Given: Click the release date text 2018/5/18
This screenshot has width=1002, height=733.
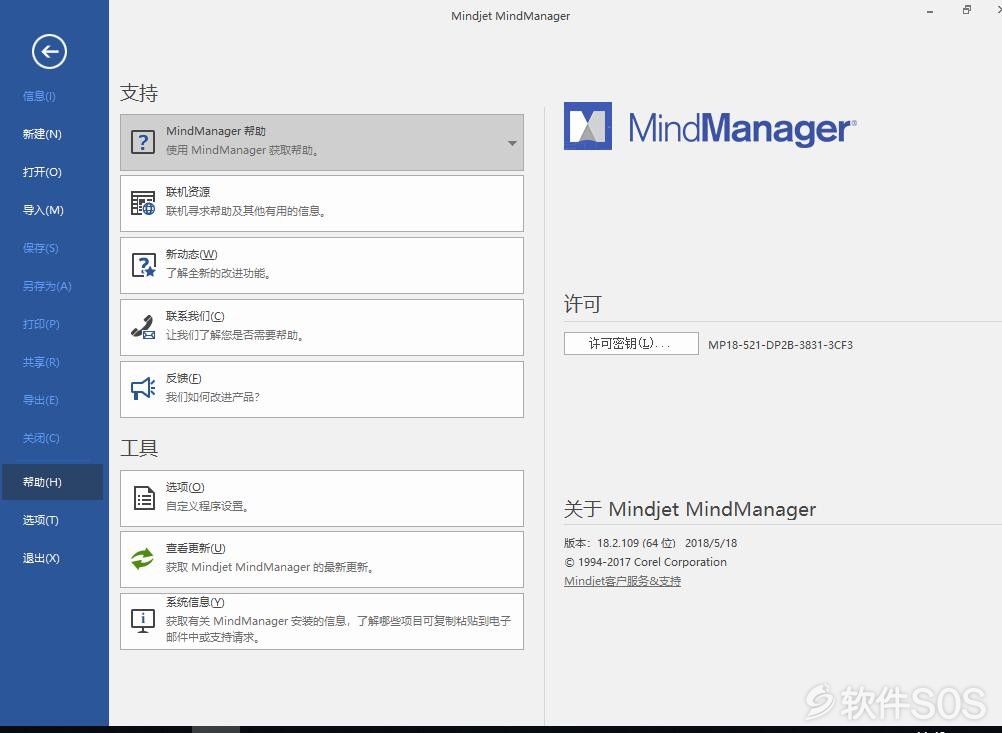Looking at the screenshot, I should pyautogui.click(x=711, y=543).
